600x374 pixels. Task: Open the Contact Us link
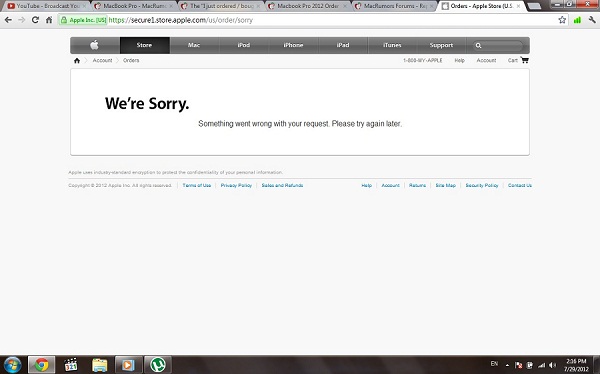(x=520, y=185)
